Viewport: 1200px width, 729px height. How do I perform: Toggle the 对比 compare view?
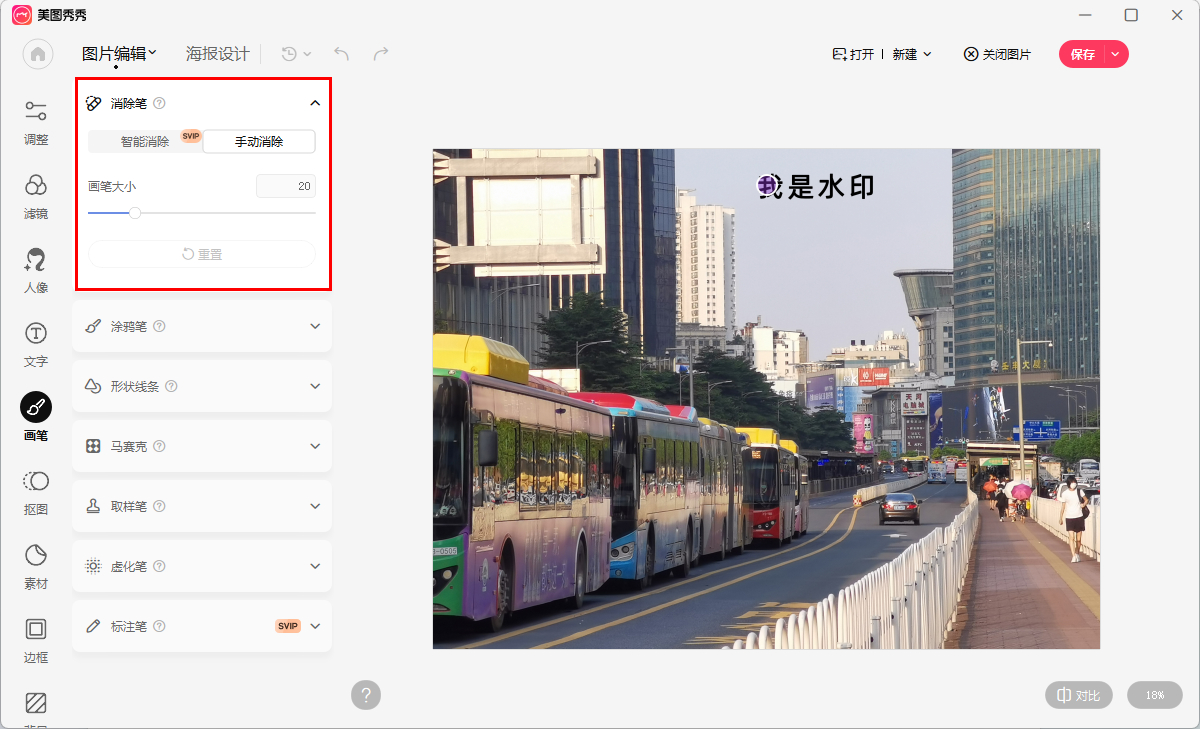1078,695
